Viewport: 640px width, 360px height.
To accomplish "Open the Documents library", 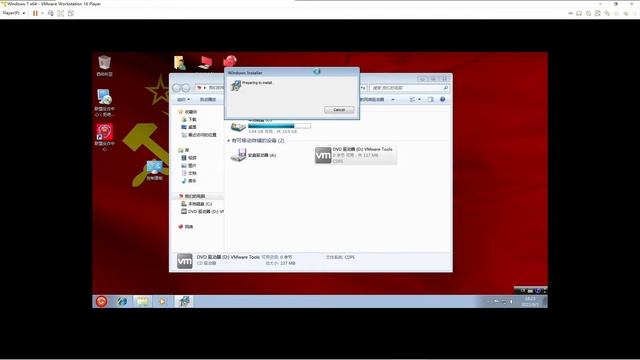I will (x=189, y=173).
